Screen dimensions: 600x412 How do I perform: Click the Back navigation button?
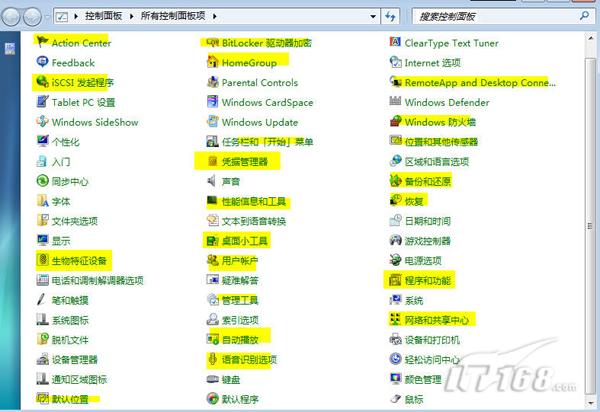coord(10,16)
